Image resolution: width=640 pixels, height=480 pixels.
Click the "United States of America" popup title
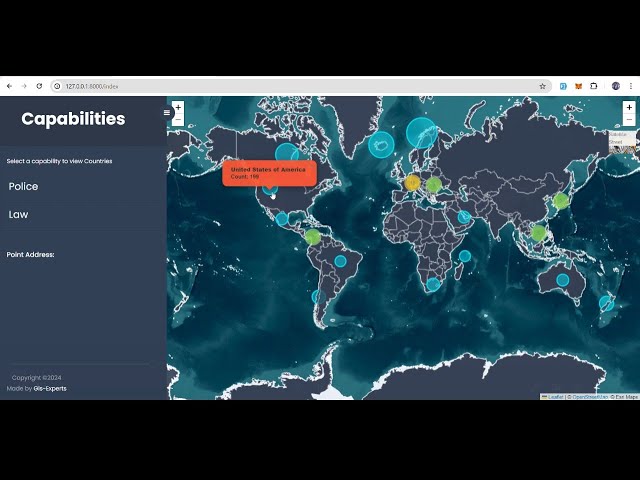[268, 169]
